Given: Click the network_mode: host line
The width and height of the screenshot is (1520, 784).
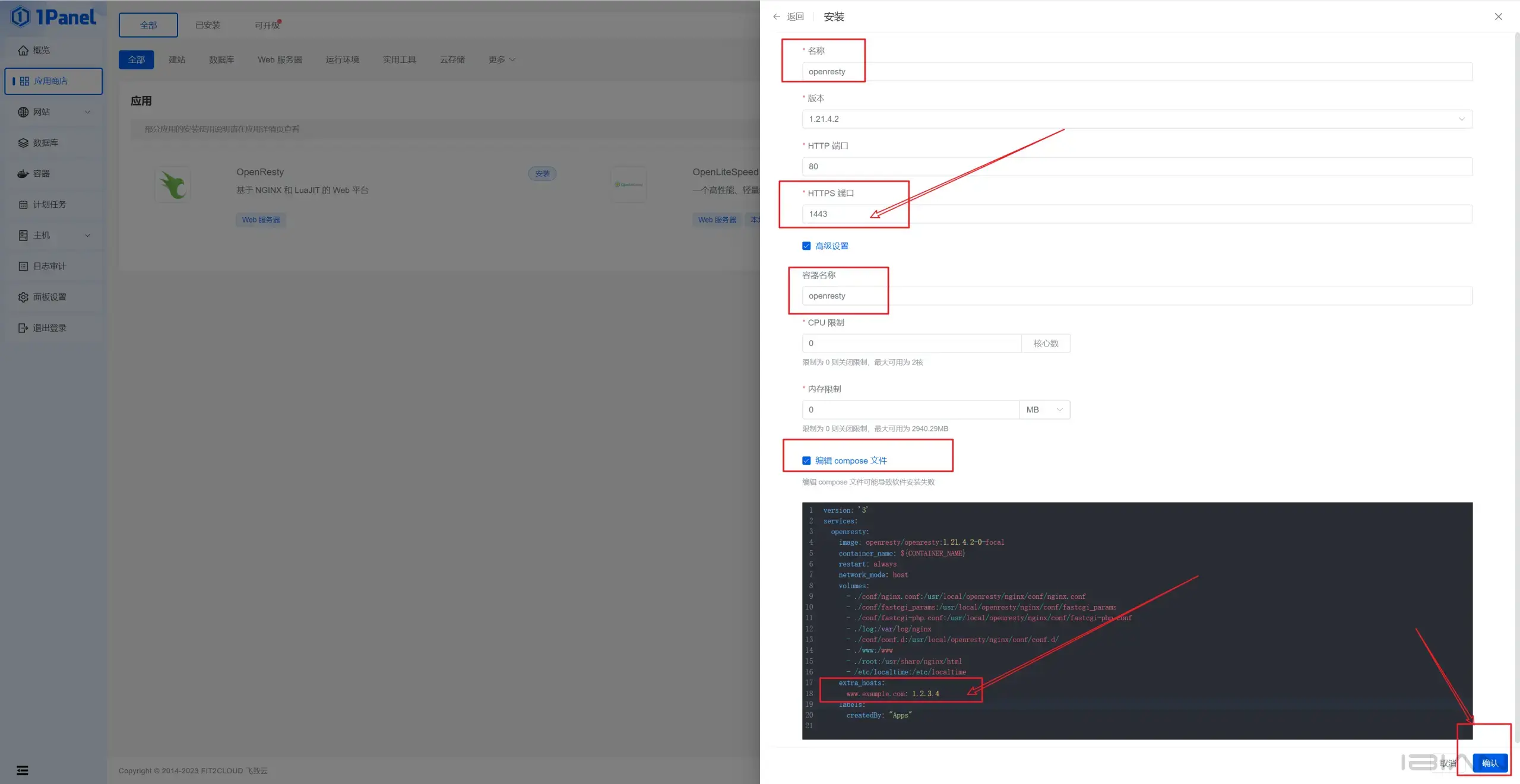Looking at the screenshot, I should pos(873,575).
